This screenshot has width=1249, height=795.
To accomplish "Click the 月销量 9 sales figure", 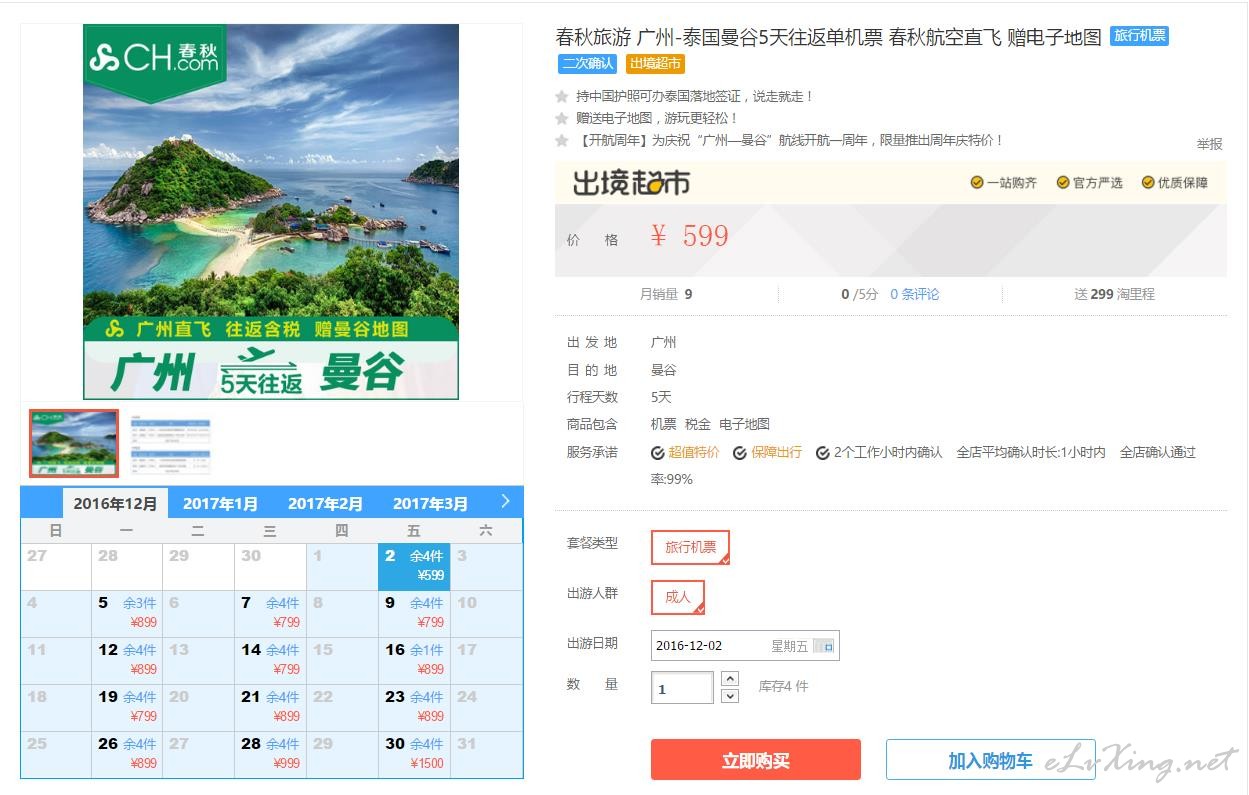I will 666,294.
